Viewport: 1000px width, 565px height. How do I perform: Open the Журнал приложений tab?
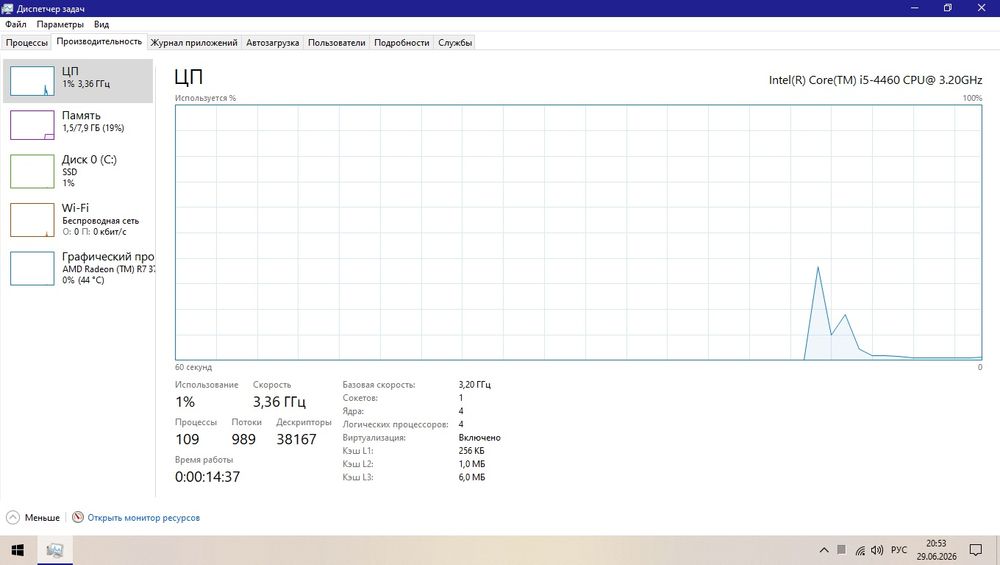[194, 43]
